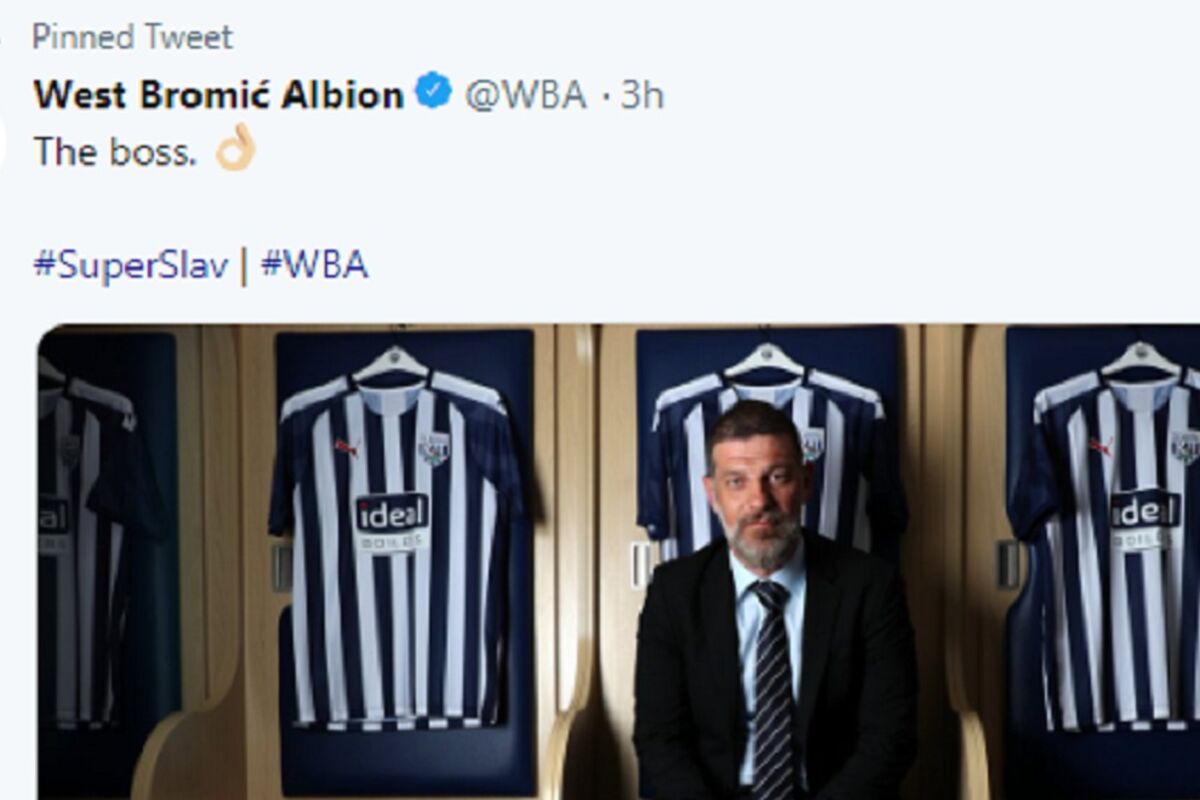The image size is (1200, 800).
Task: Open the #SuperSlav hashtag
Action: (131, 265)
